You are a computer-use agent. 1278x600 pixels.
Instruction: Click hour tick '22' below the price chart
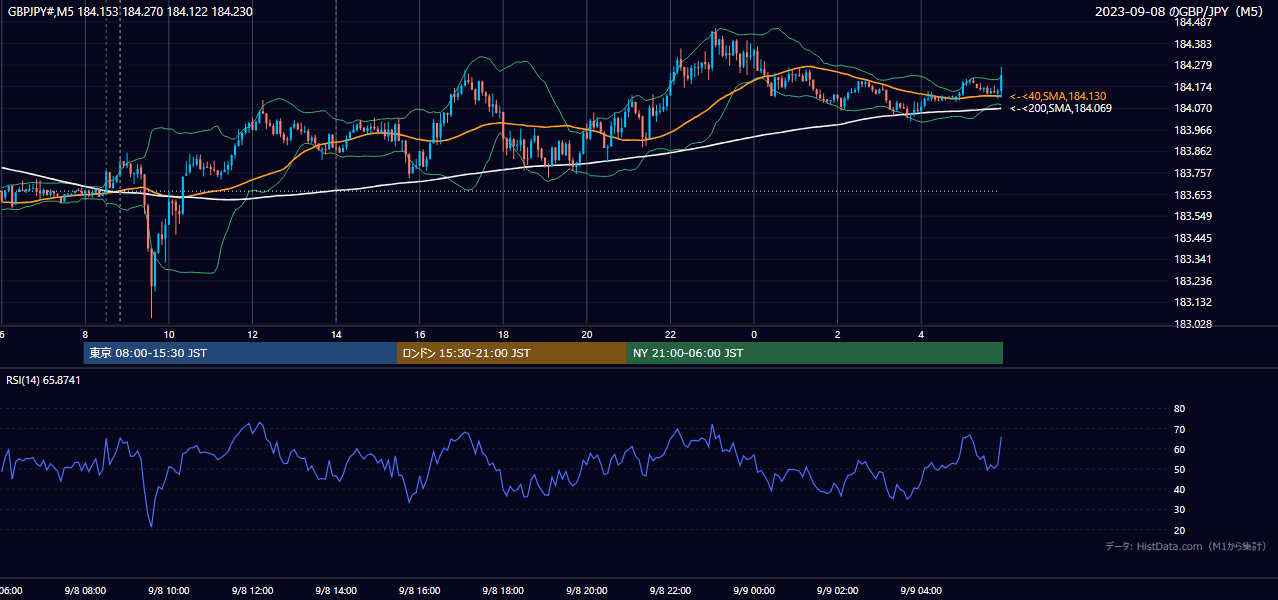670,334
